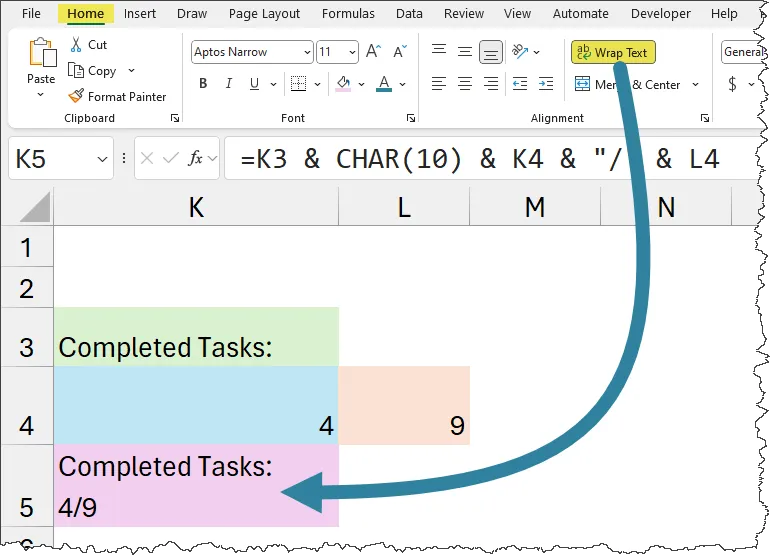
Task: Open the Paste options dropdown arrow
Action: pos(41,94)
